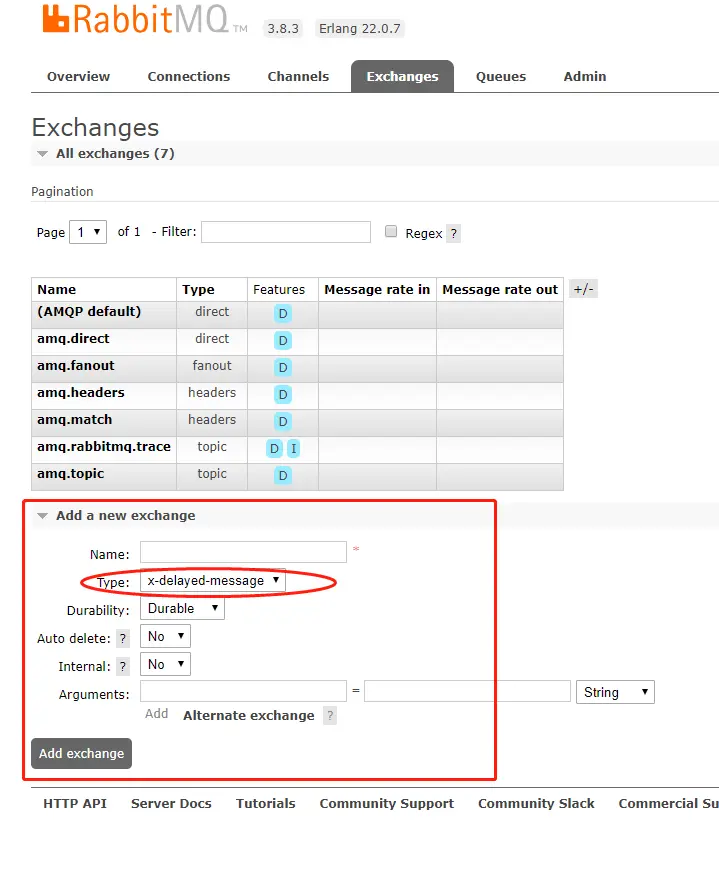
Task: Focus the Arguments value input field
Action: tap(467, 691)
